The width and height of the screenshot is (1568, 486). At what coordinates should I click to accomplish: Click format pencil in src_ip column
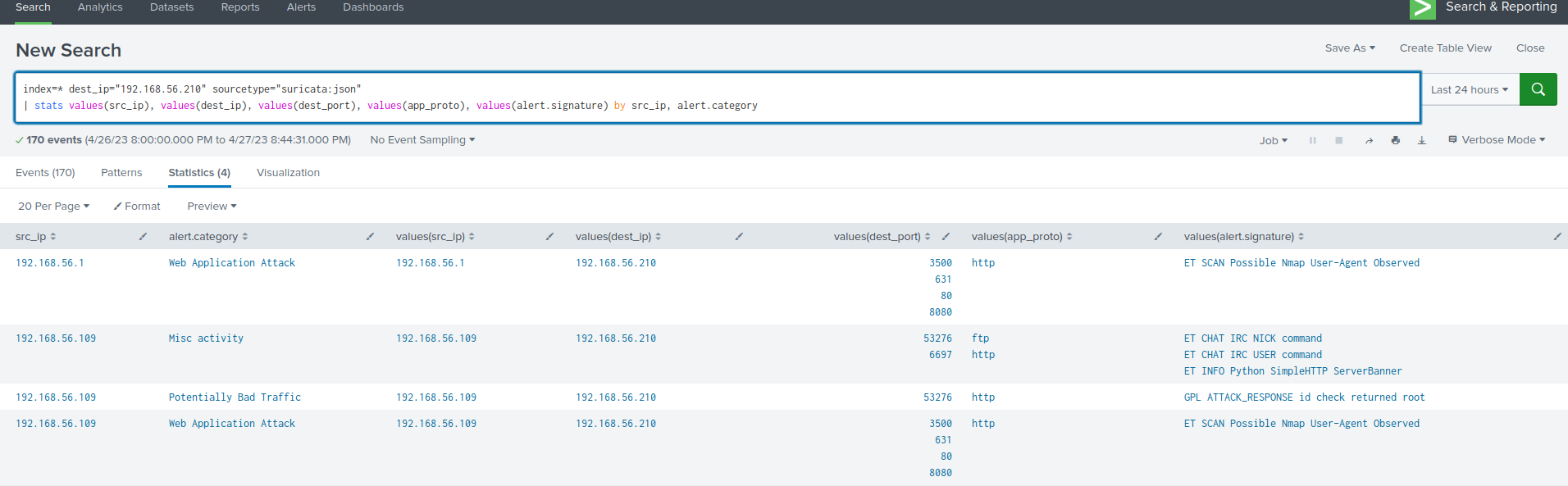point(143,237)
